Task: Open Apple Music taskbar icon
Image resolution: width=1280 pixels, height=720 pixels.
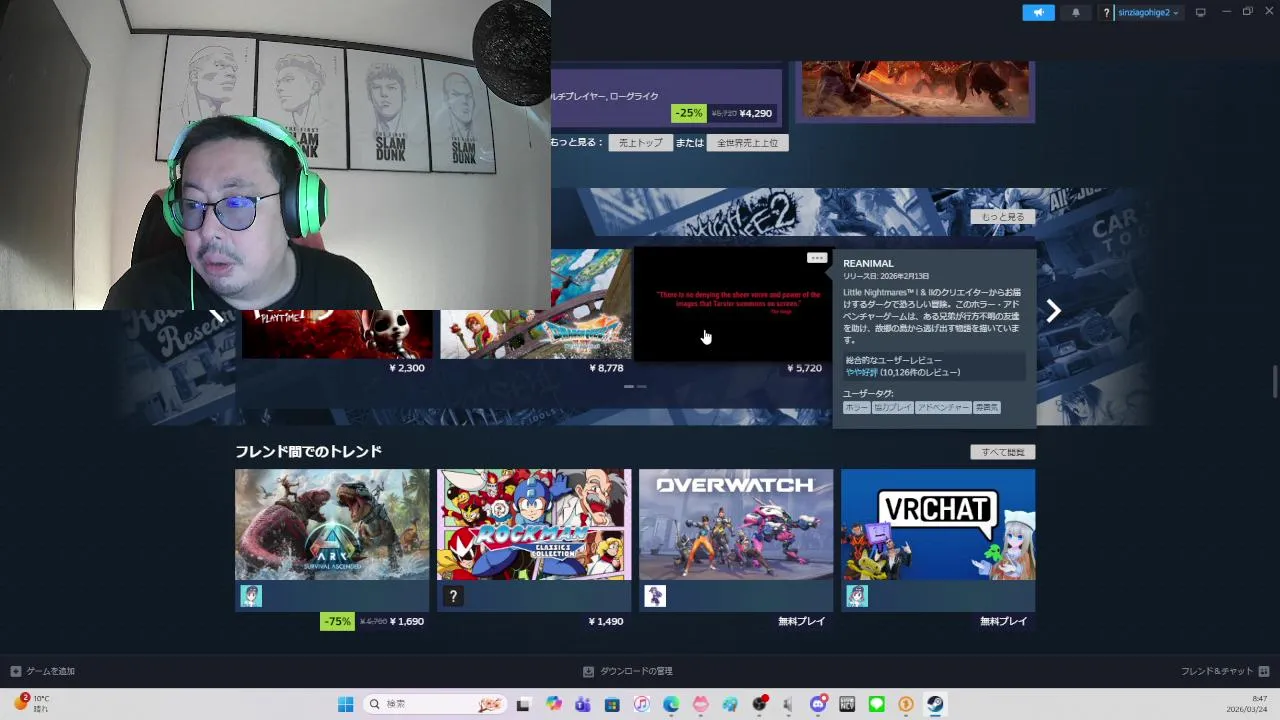Action: tap(642, 704)
